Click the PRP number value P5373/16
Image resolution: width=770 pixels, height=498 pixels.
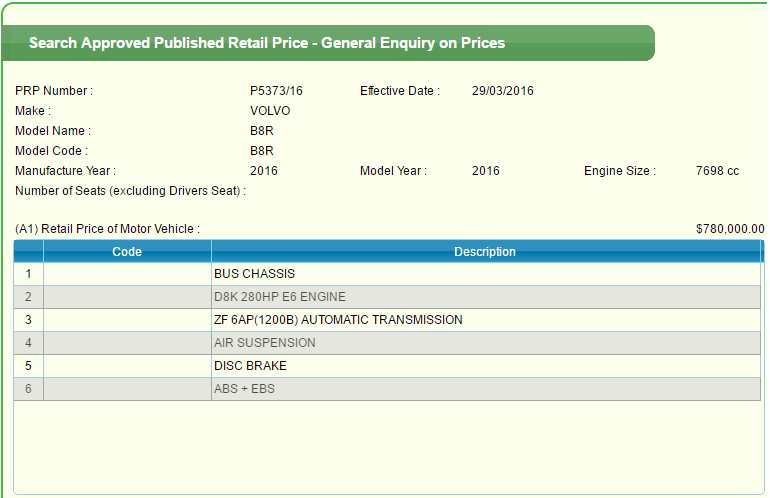tap(276, 91)
